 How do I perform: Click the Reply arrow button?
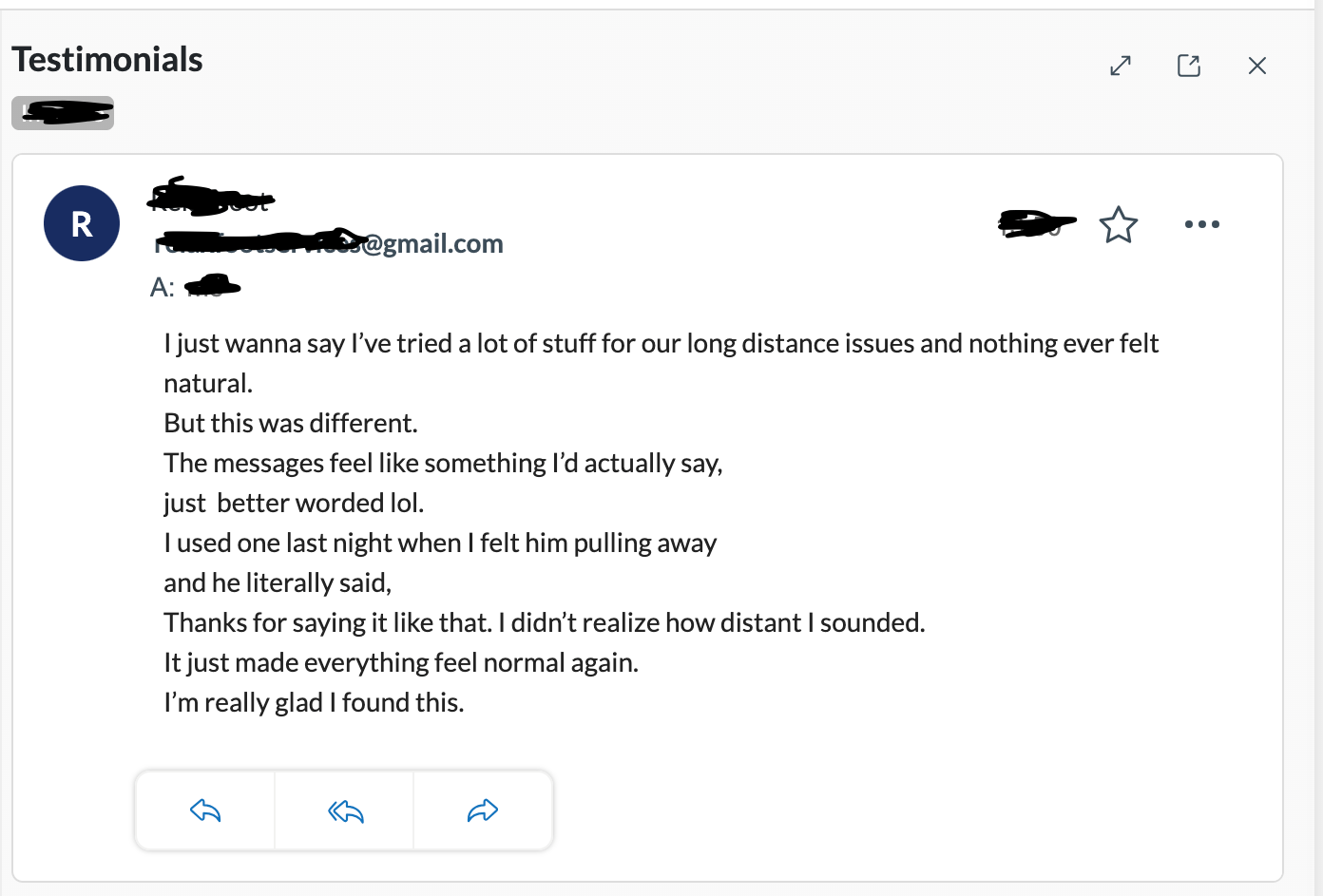[205, 810]
